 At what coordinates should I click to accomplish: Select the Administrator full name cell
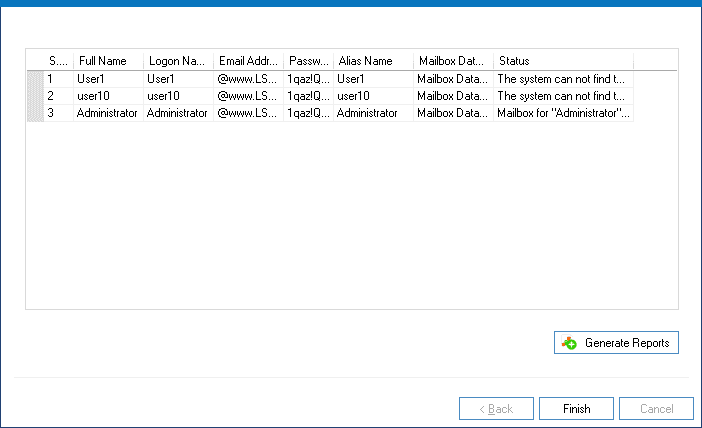coord(108,113)
